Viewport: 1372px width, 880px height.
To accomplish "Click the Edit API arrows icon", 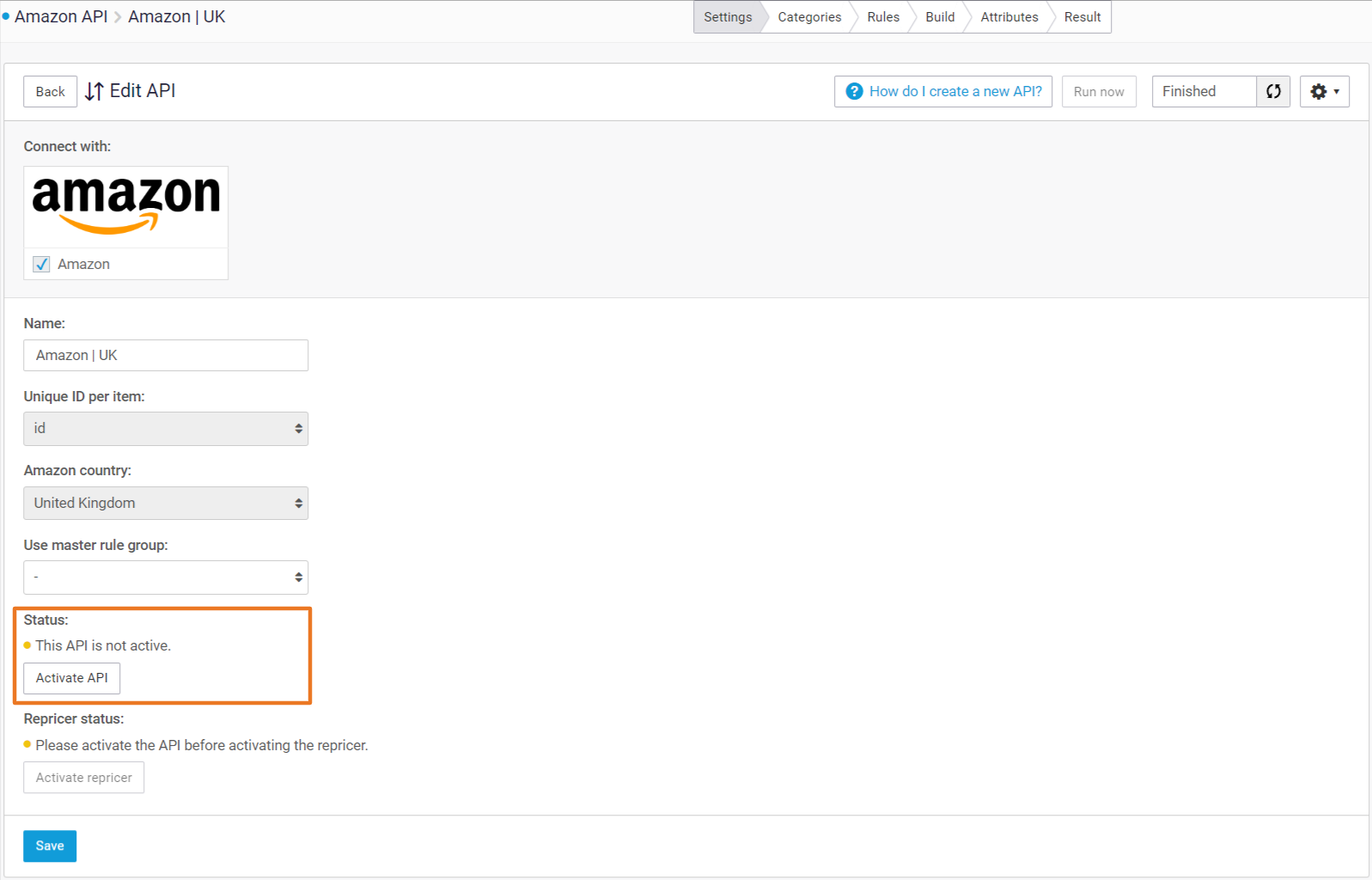I will point(95,91).
